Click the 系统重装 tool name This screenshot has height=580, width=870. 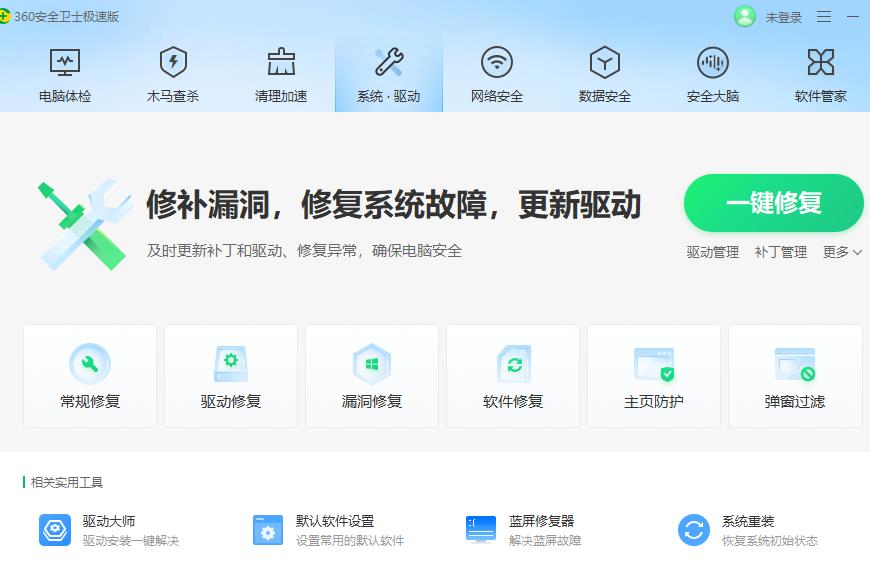[x=748, y=521]
